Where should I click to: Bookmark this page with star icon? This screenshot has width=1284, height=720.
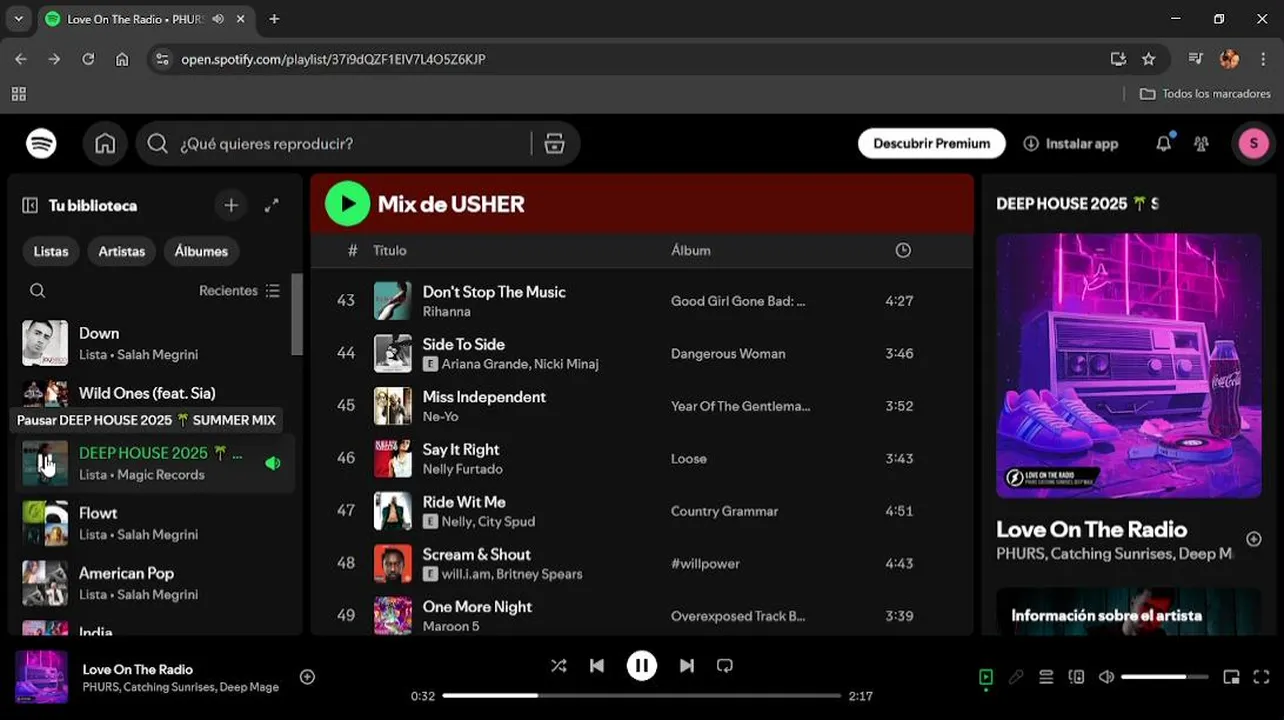tap(1149, 59)
